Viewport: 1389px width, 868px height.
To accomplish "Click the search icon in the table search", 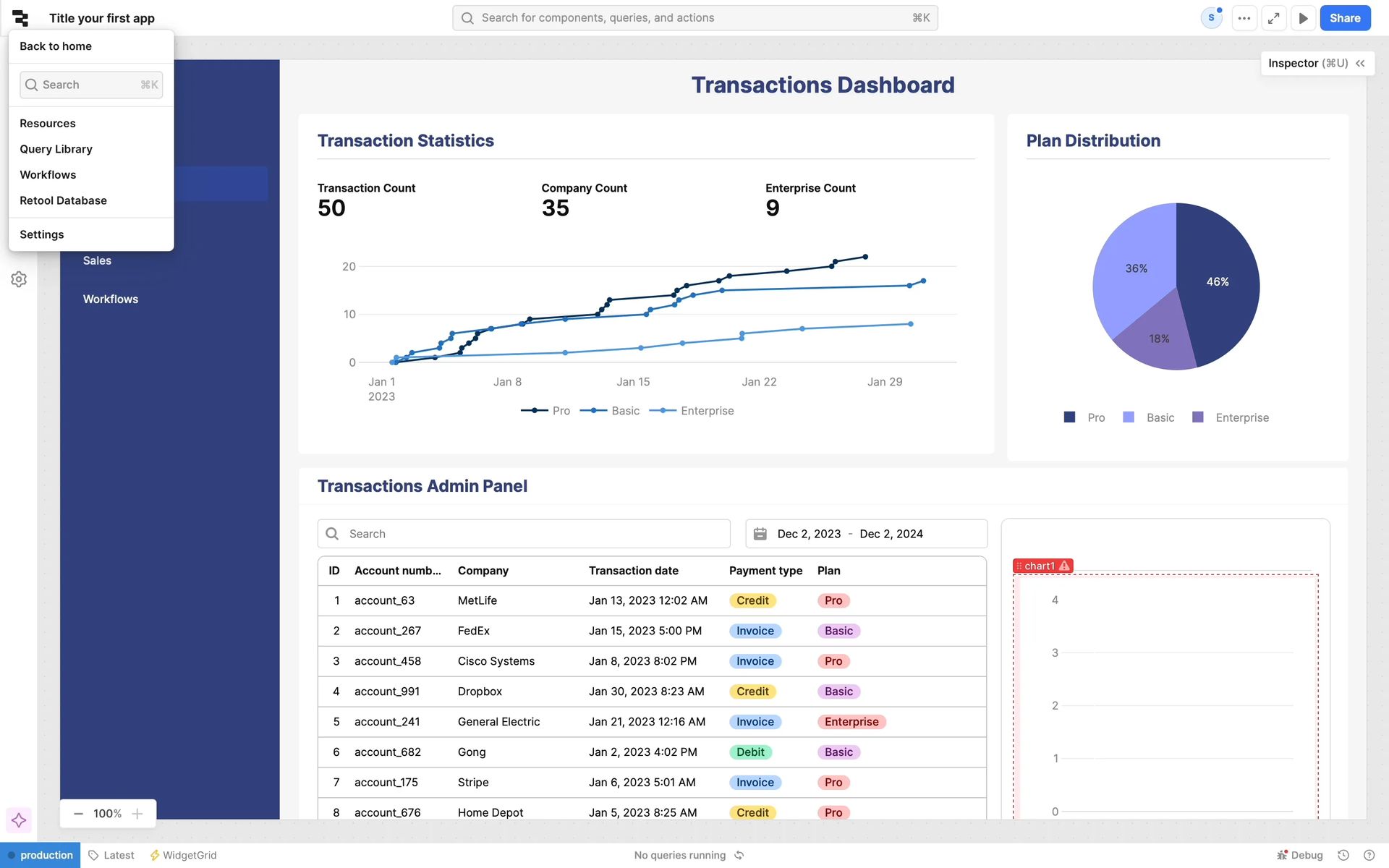I will pos(332,534).
